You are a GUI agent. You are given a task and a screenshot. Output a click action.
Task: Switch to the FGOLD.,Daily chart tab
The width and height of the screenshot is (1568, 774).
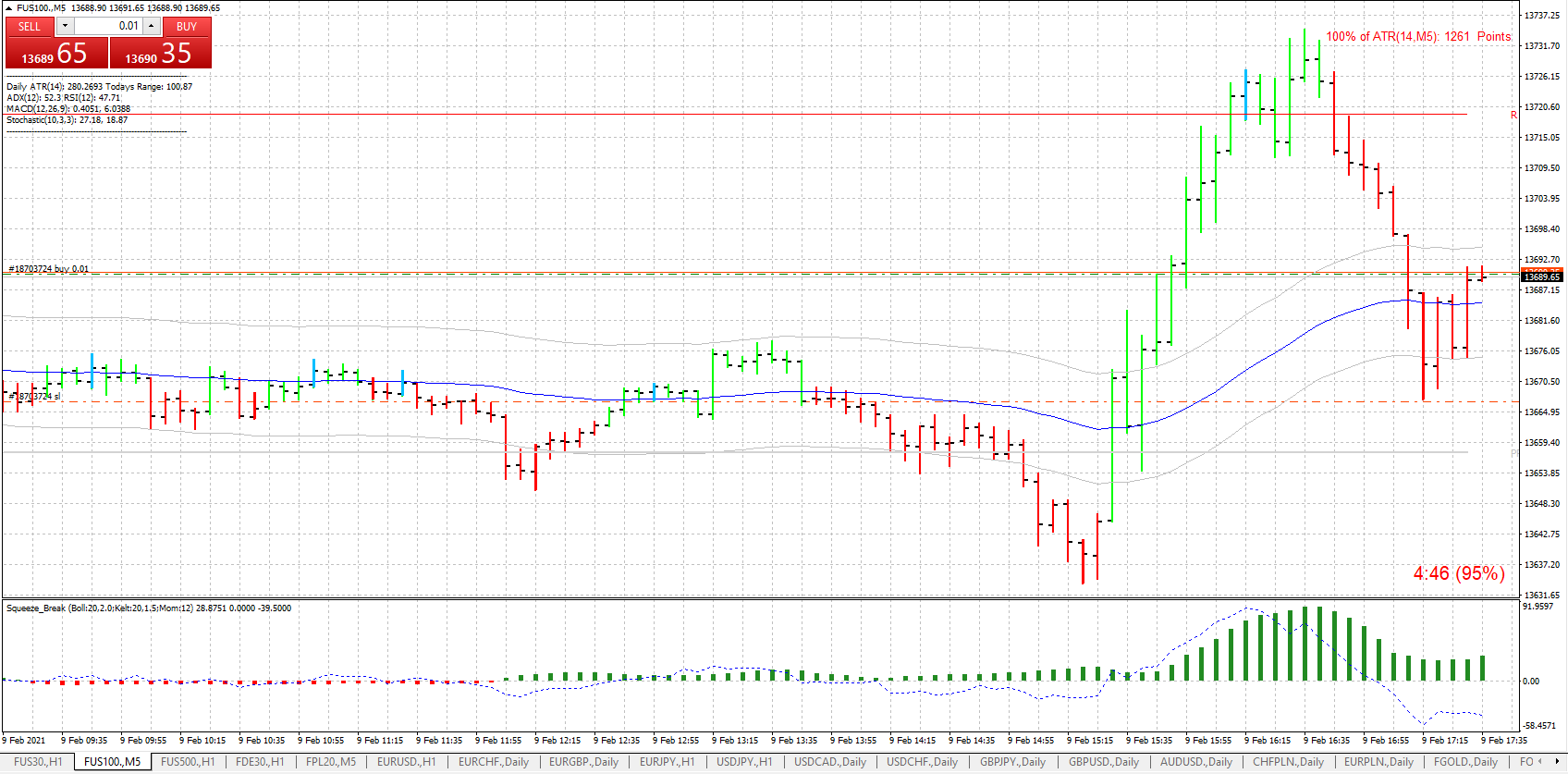point(1465,762)
